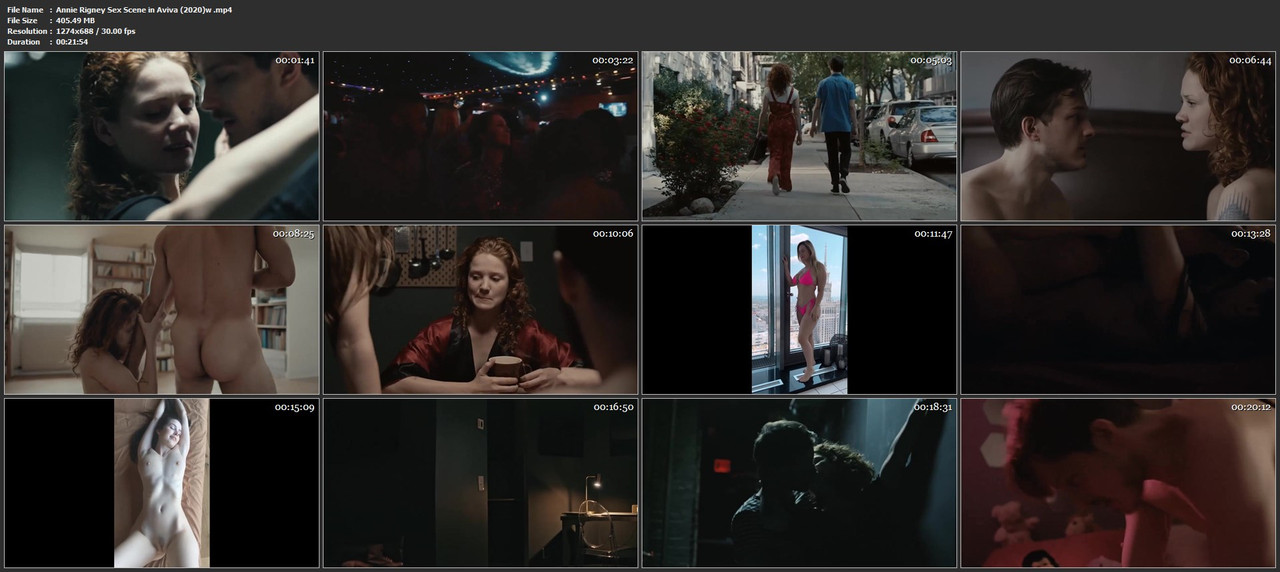This screenshot has width=1280, height=572.
Task: Open the silhouette frame at 00:18:31
Action: (800, 483)
